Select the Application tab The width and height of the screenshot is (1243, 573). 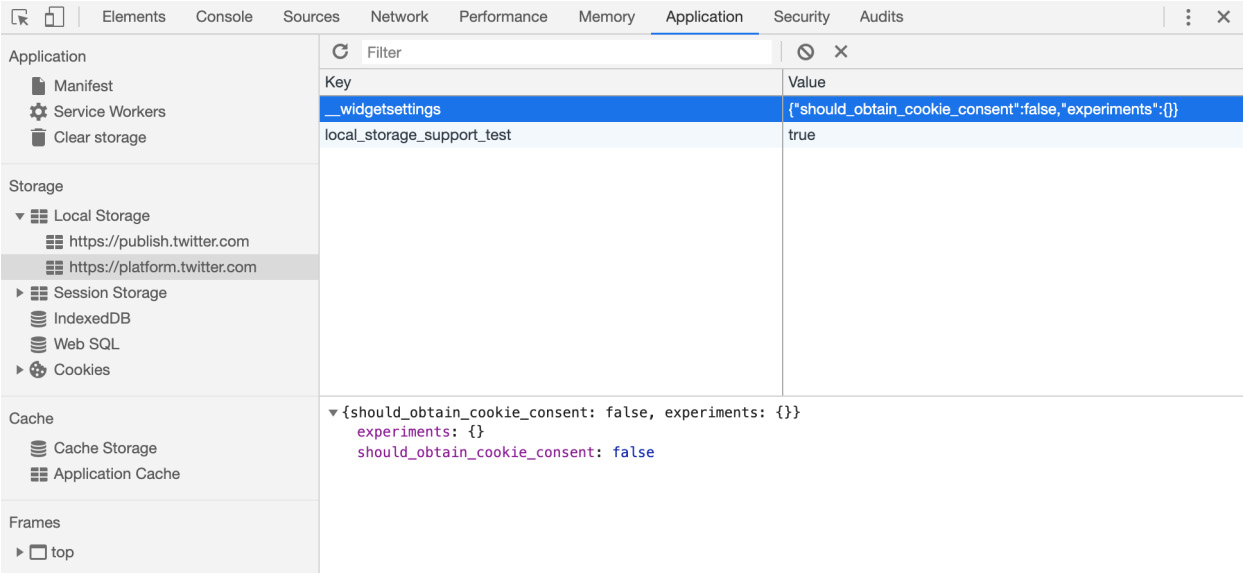point(704,17)
